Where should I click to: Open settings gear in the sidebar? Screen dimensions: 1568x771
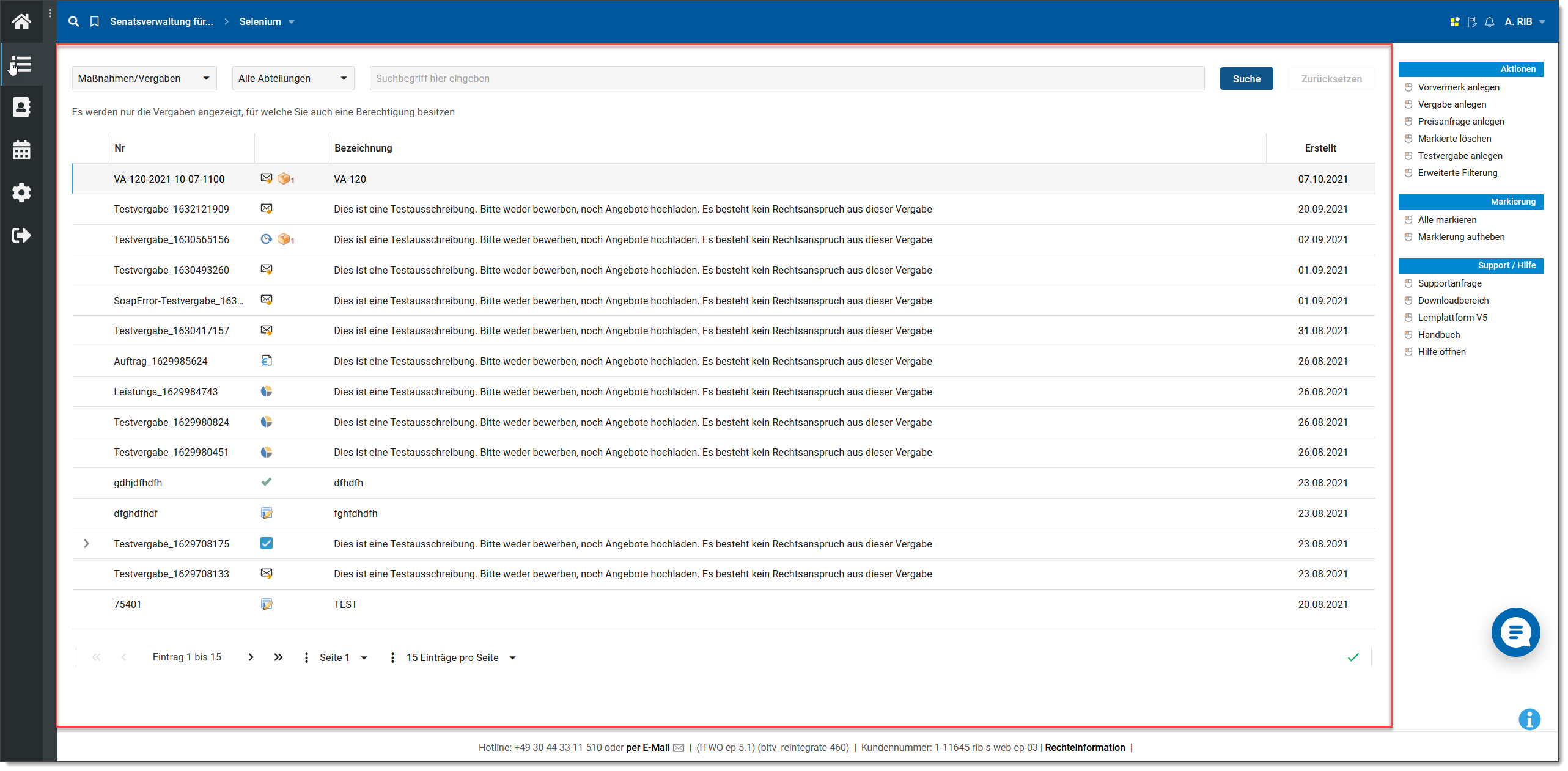pyautogui.click(x=21, y=192)
